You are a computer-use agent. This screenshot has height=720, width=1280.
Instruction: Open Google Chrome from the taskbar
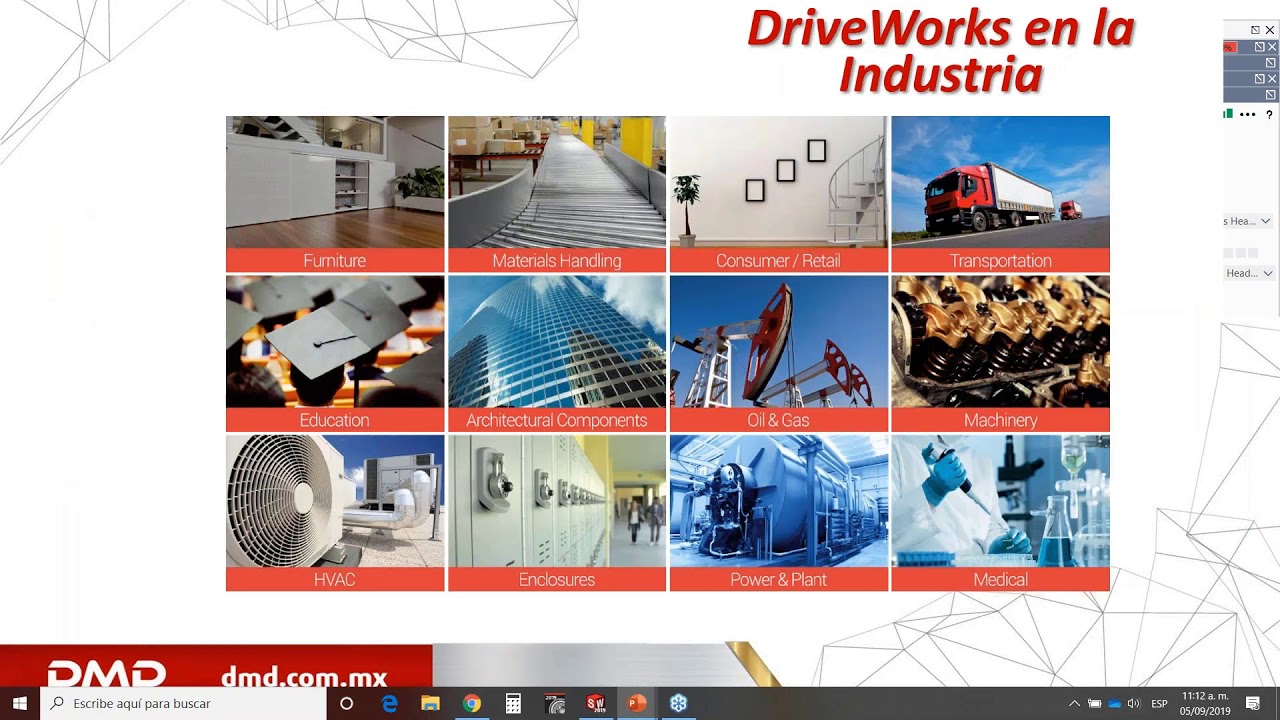[x=471, y=703]
